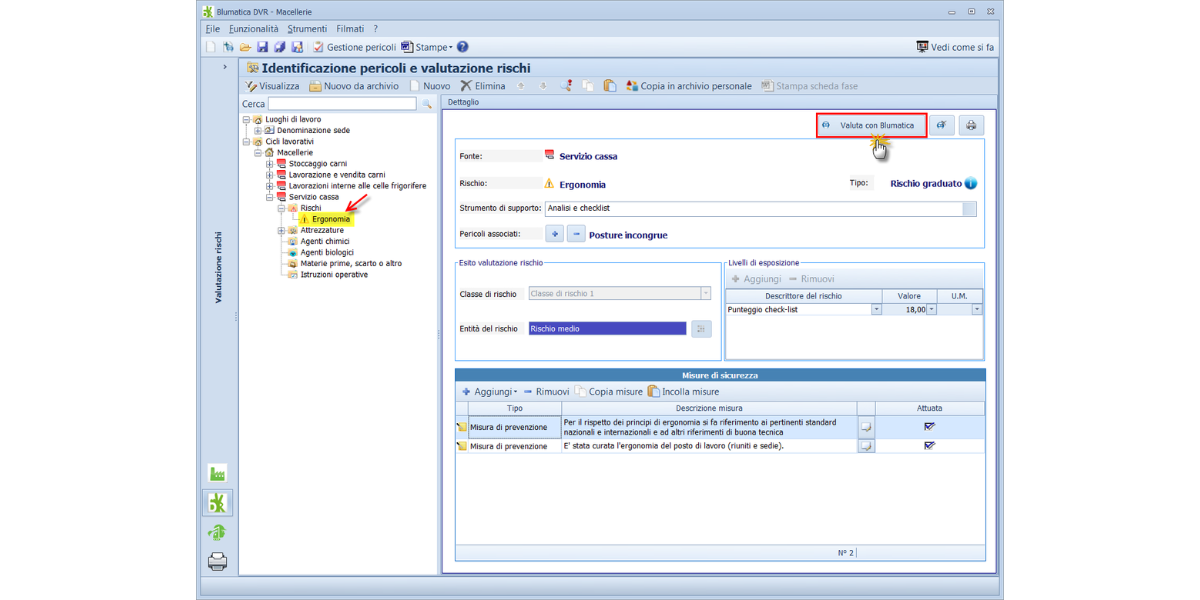
Task: Click Copia in archivio personale
Action: [689, 86]
